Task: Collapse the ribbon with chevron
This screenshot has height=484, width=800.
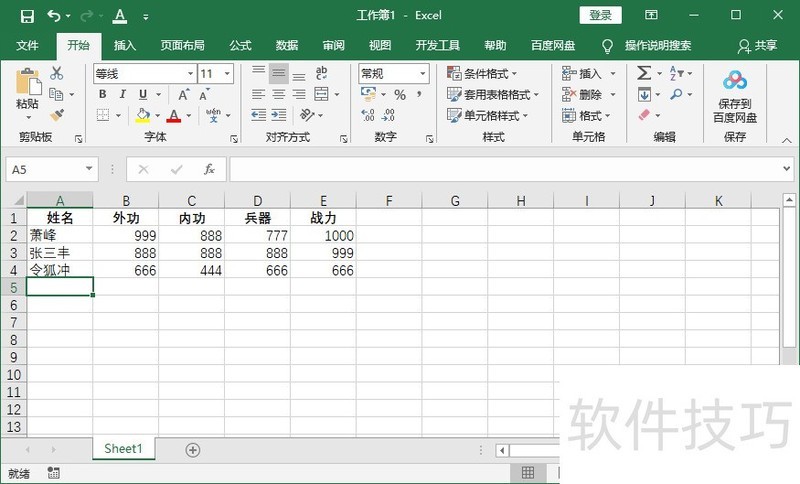Action: point(786,140)
